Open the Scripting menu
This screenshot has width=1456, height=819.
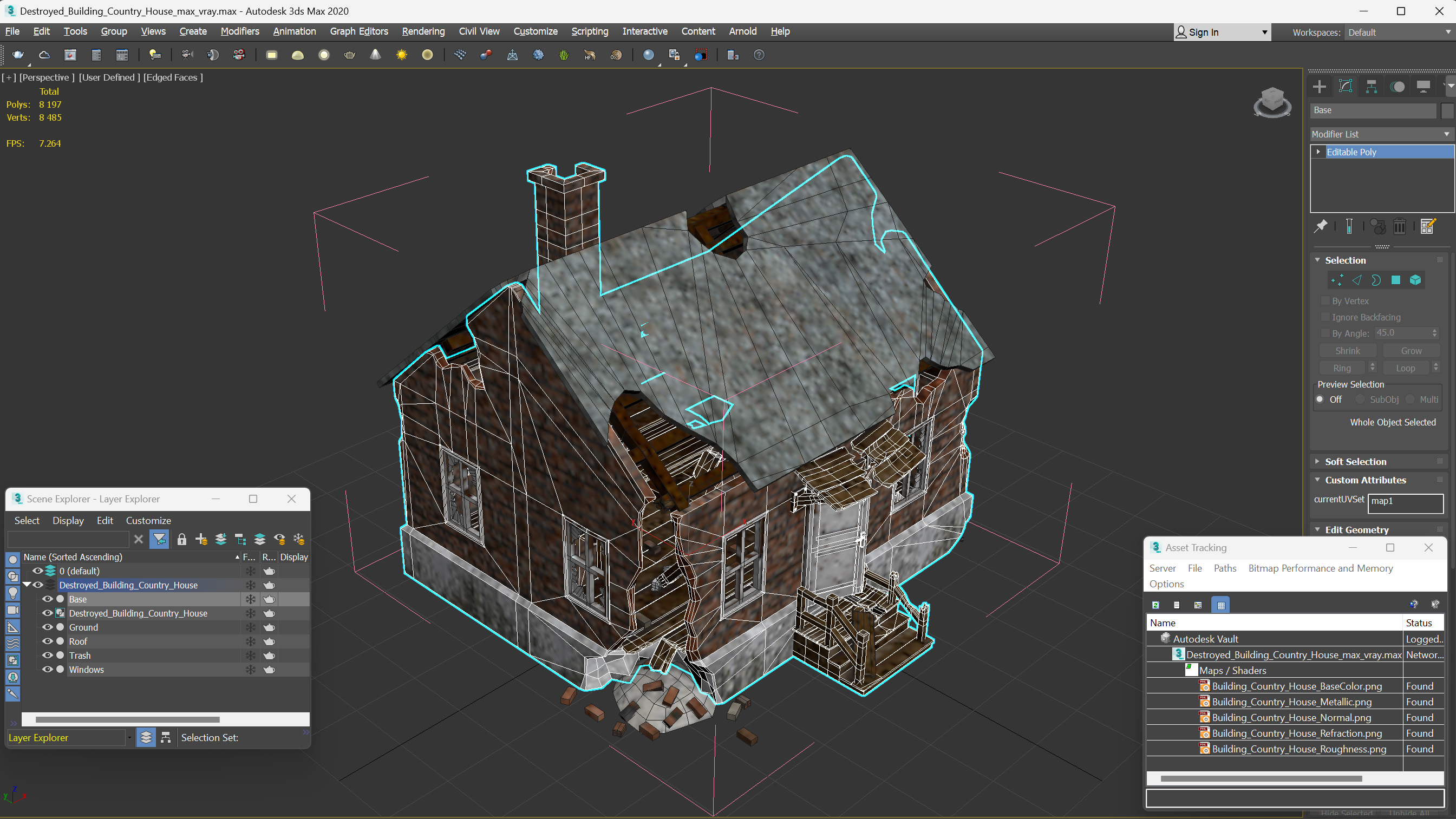pyautogui.click(x=590, y=31)
